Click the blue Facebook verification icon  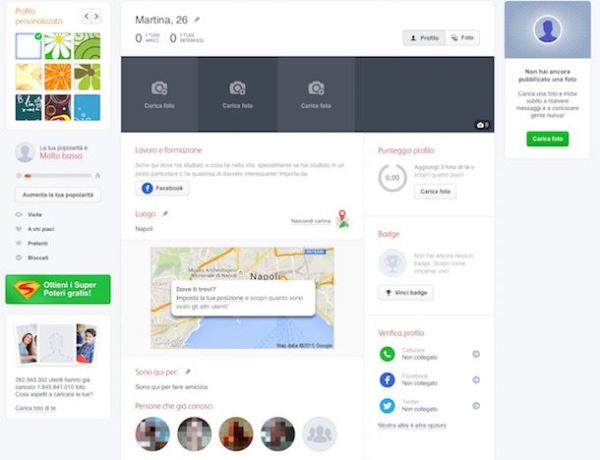coord(386,379)
